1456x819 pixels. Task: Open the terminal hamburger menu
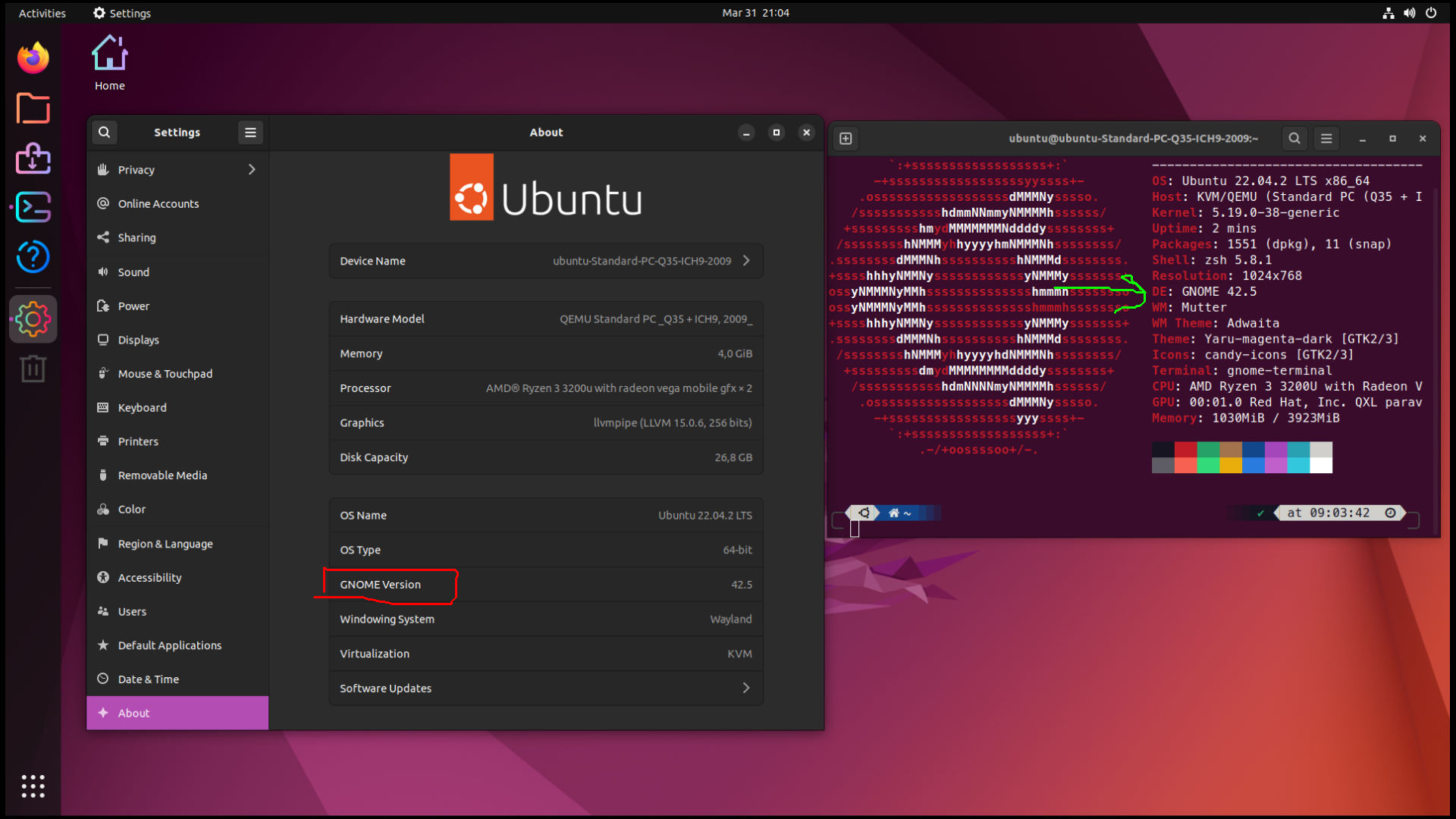[1326, 139]
